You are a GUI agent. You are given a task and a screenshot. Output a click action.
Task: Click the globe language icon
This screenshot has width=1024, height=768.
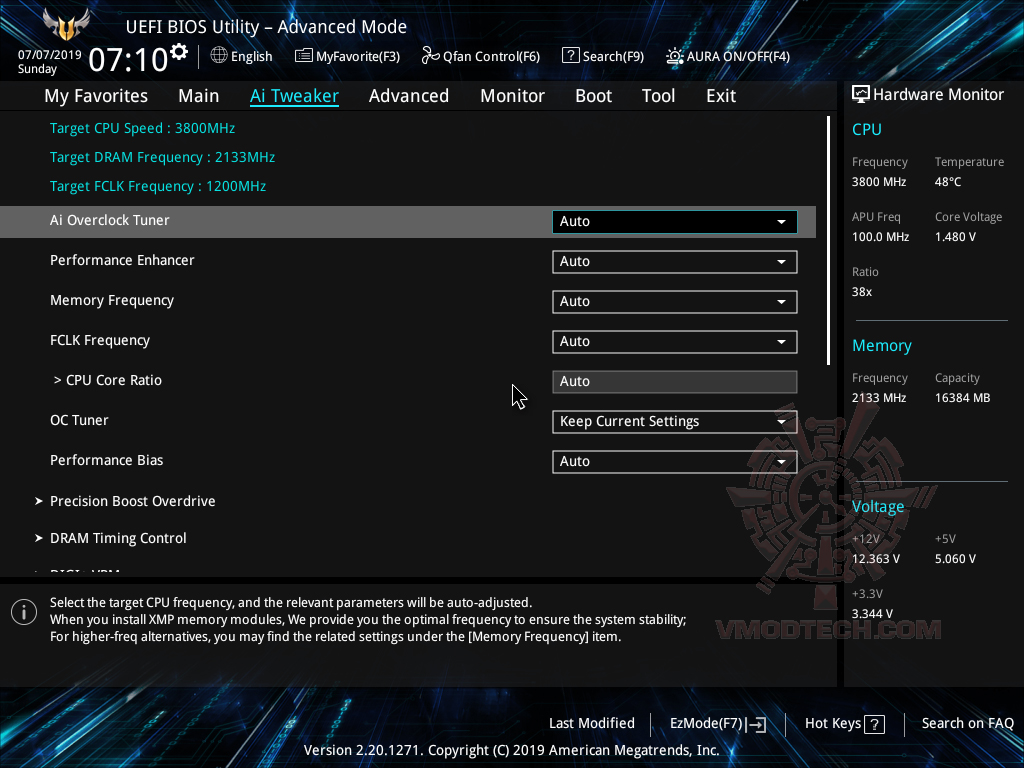(x=219, y=56)
